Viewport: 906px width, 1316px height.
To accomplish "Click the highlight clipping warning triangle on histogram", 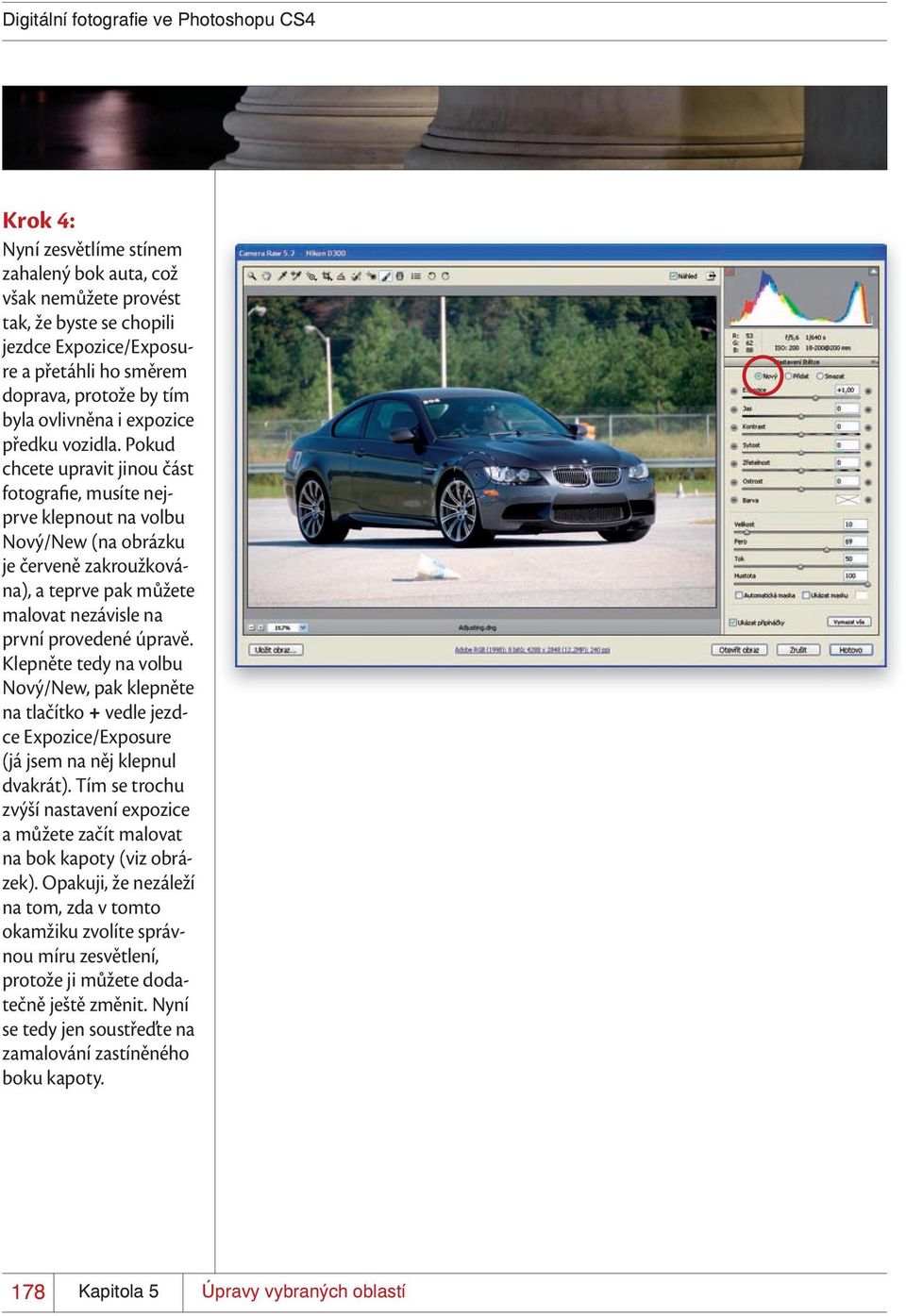I will click(x=873, y=272).
